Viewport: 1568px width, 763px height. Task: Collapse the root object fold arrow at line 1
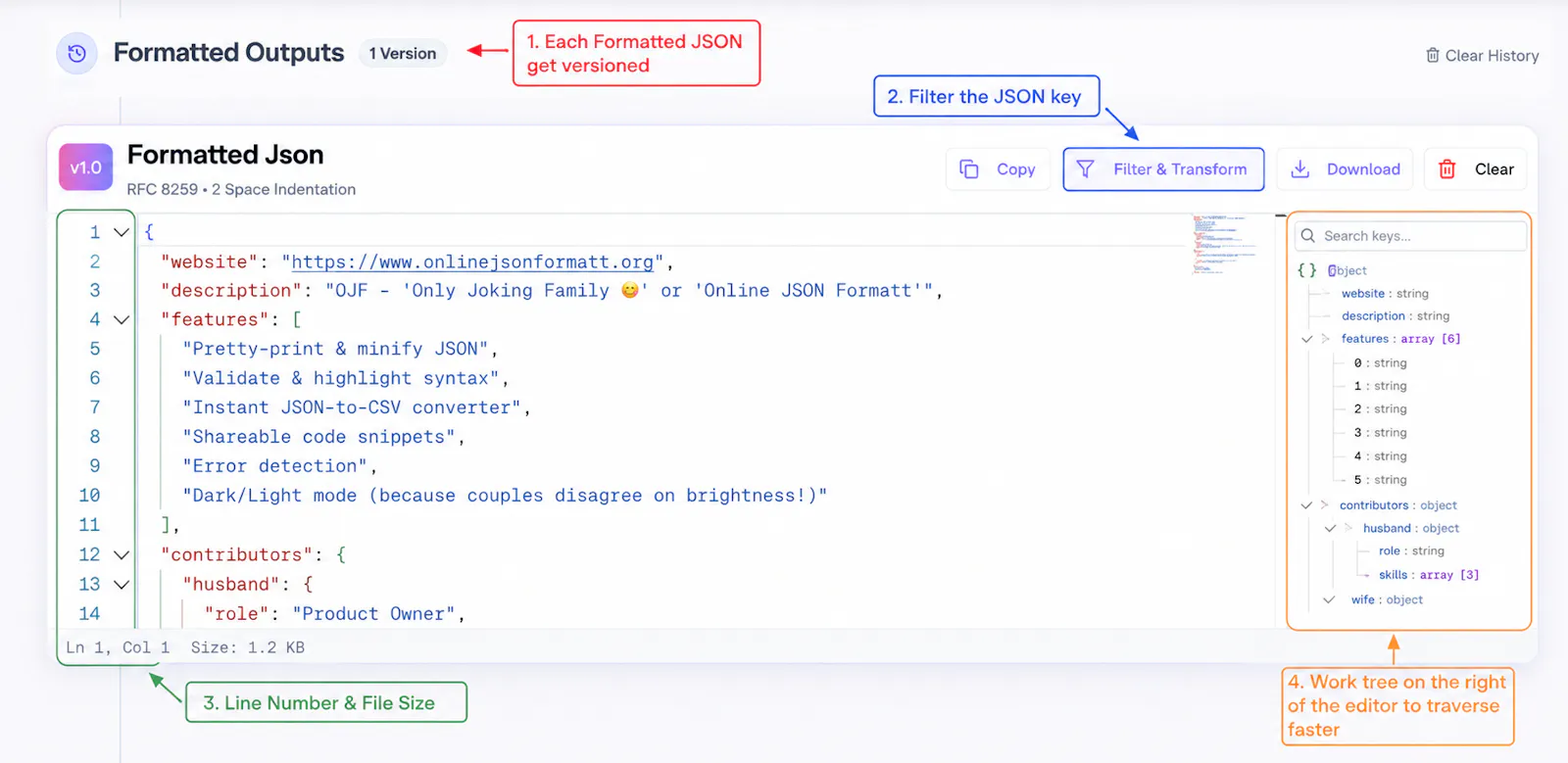click(122, 233)
